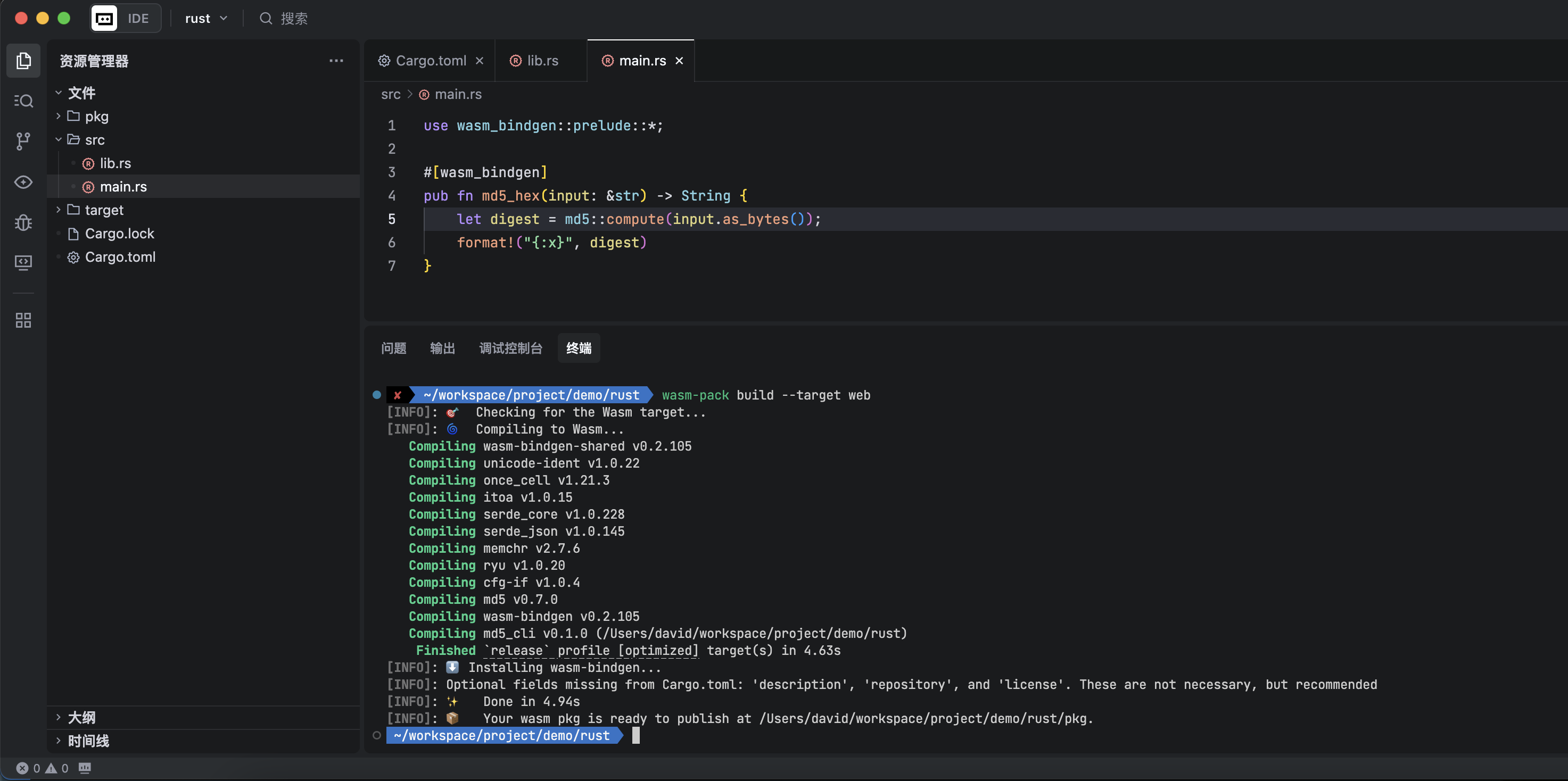Close the Cargo.toml tab

pyautogui.click(x=480, y=61)
